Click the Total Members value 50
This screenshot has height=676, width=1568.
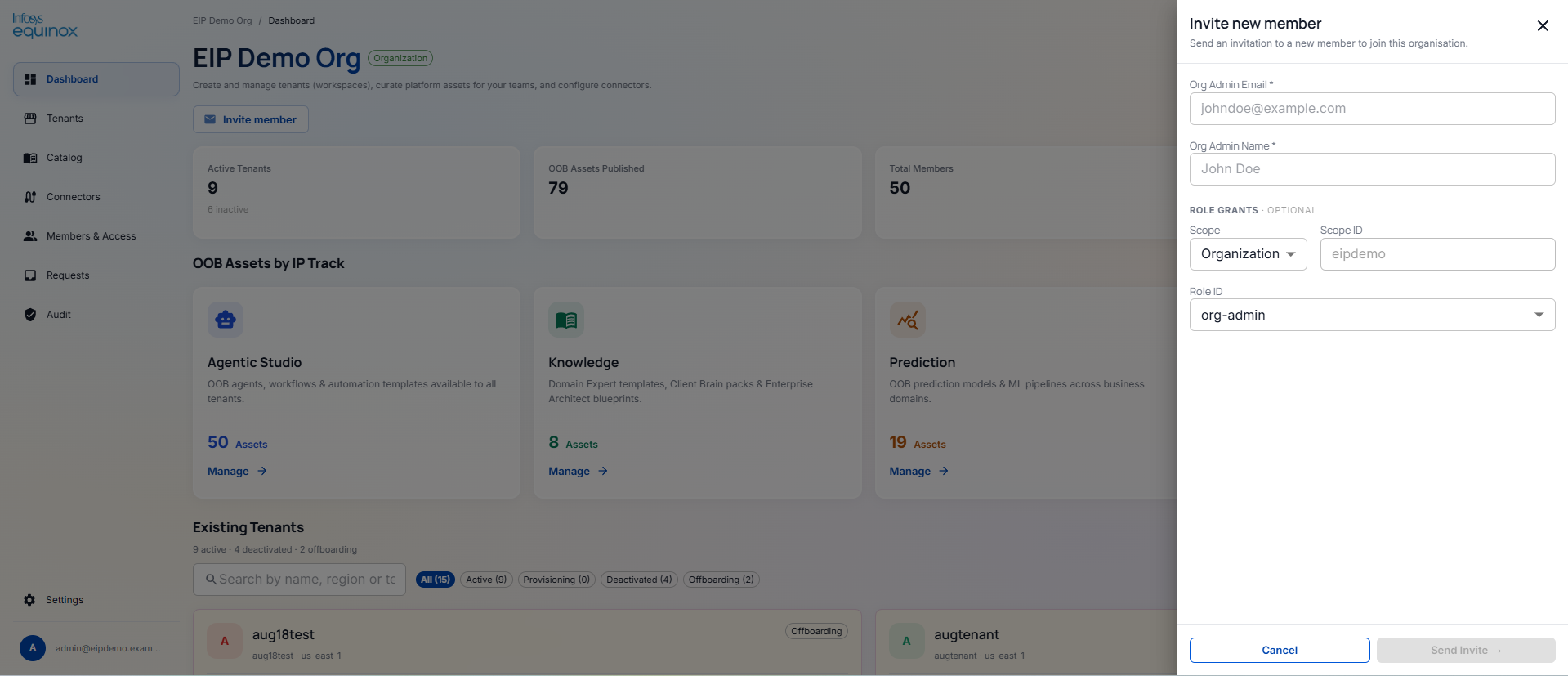[900, 188]
